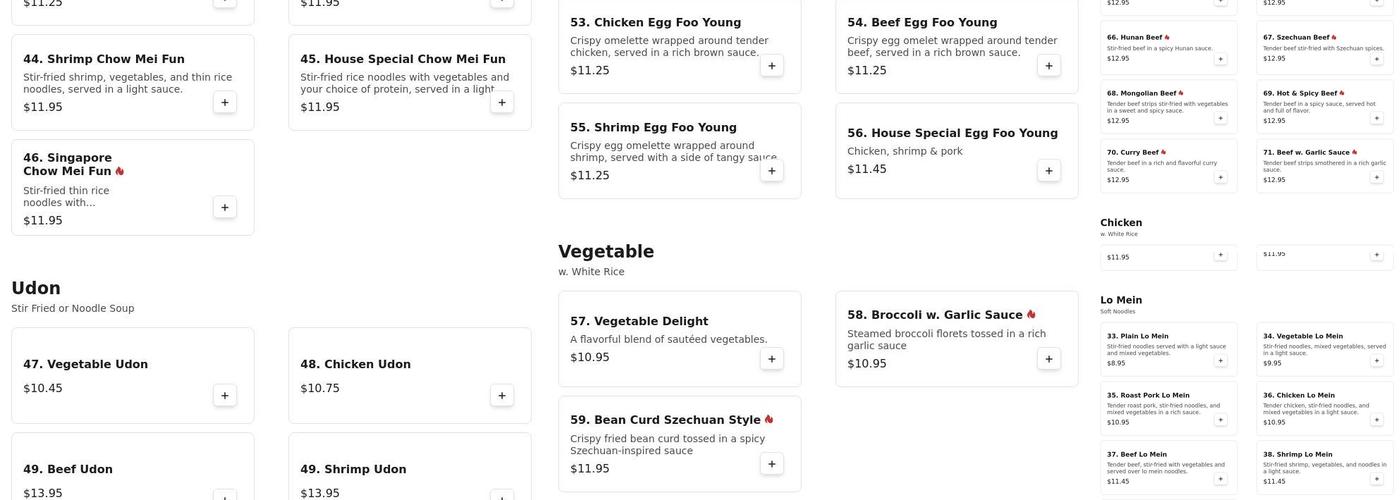Add Vegetable Udon to the order
The width and height of the screenshot is (1400, 500).
pyautogui.click(x=225, y=395)
